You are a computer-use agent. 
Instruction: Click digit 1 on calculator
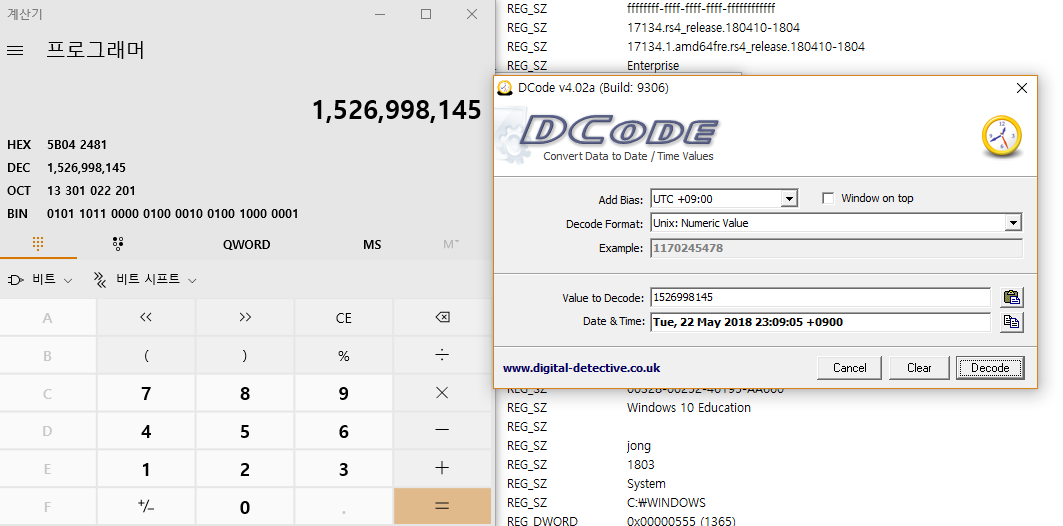coord(146,468)
